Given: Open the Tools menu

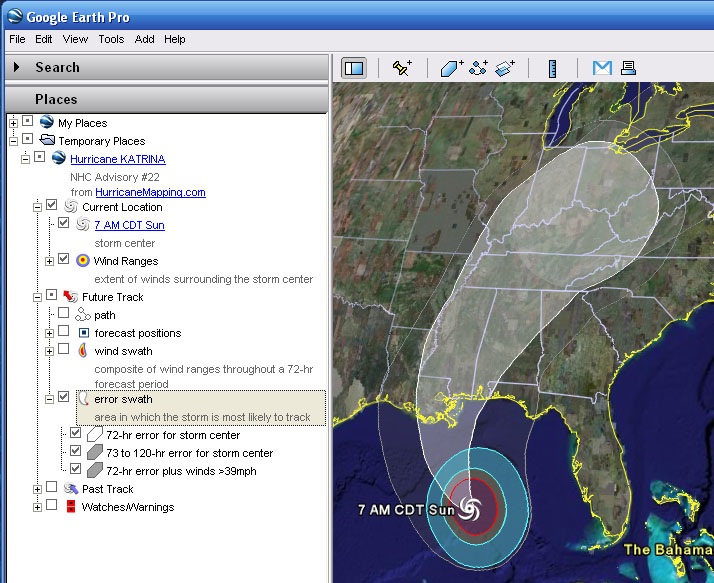Looking at the screenshot, I should 111,39.
